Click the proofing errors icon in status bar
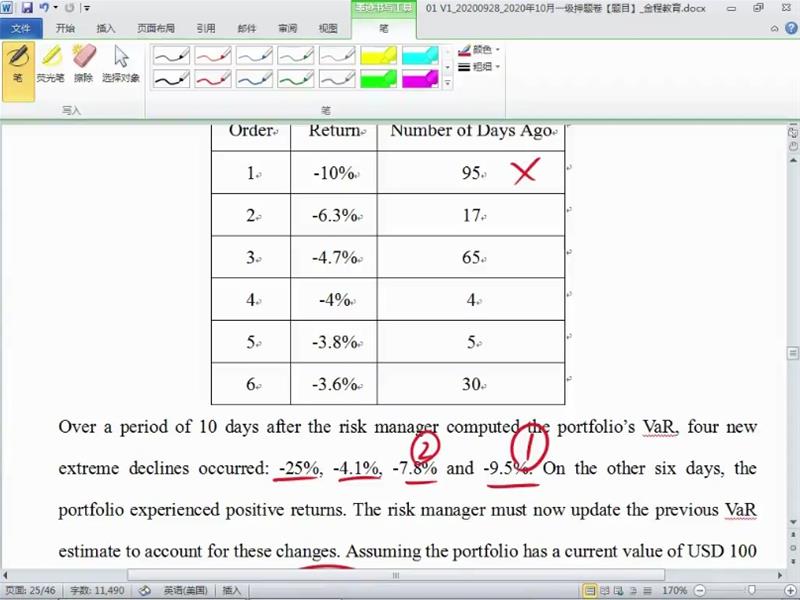 click(145, 590)
